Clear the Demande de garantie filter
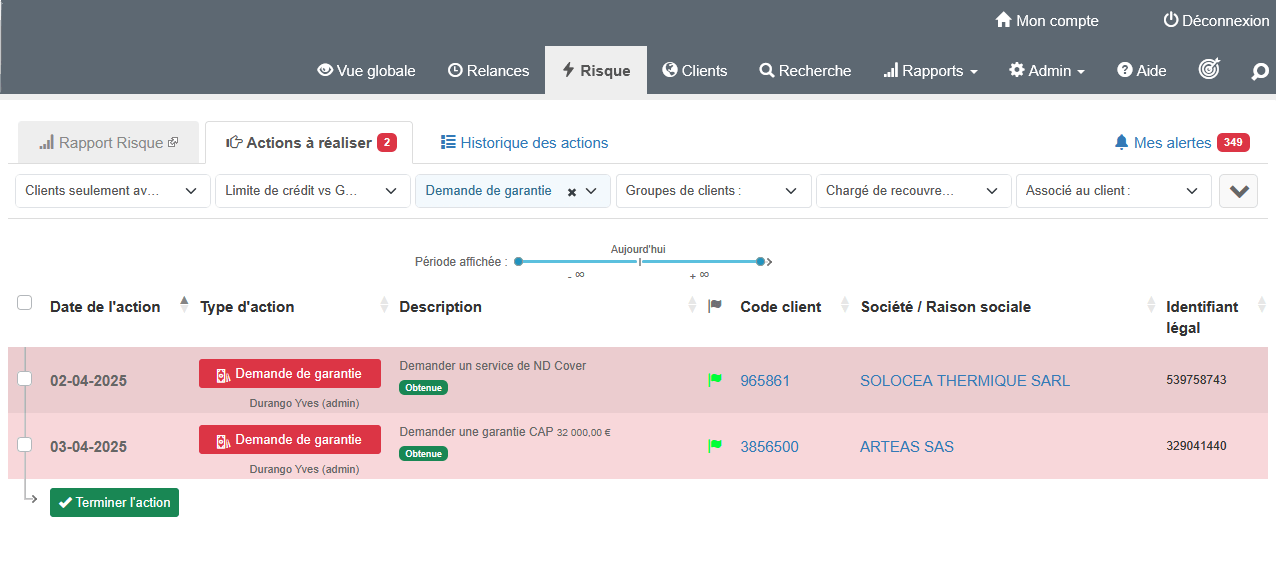Viewport: 1276px width, 561px height. [572, 191]
